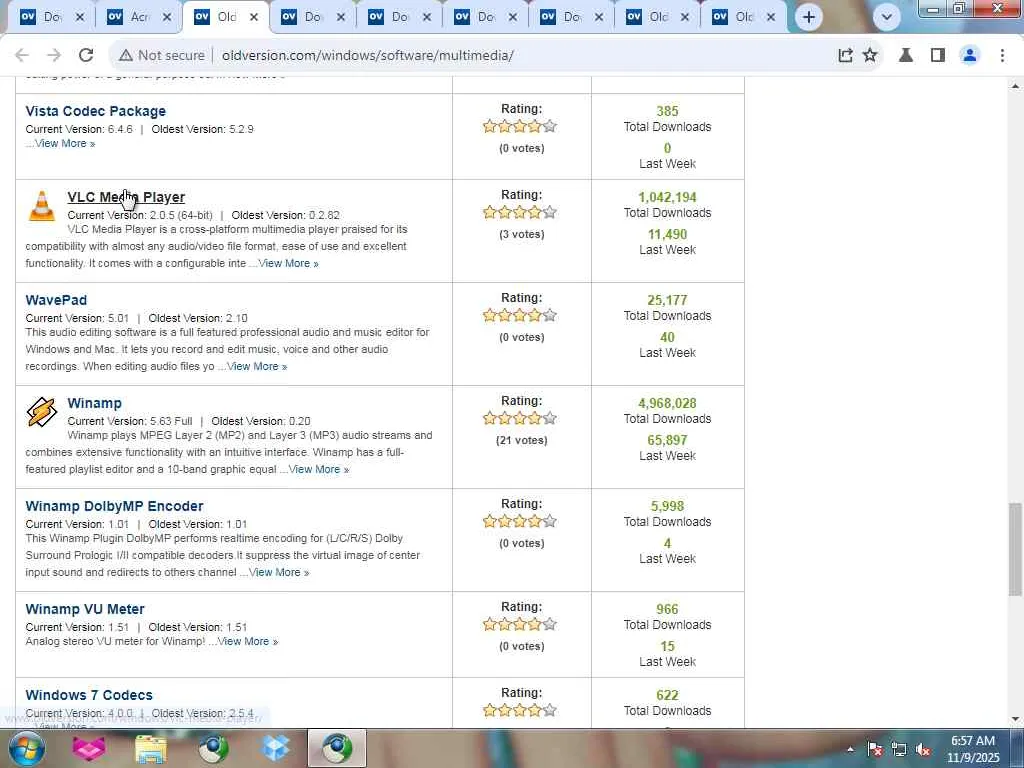Show hidden system tray icons
1024x768 pixels.
pyautogui.click(x=850, y=749)
